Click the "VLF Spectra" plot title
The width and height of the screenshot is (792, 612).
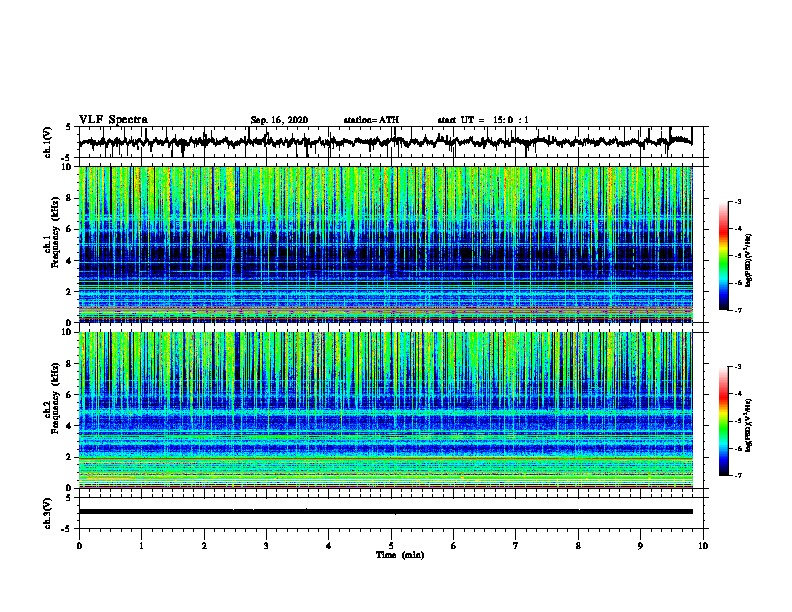(x=113, y=119)
